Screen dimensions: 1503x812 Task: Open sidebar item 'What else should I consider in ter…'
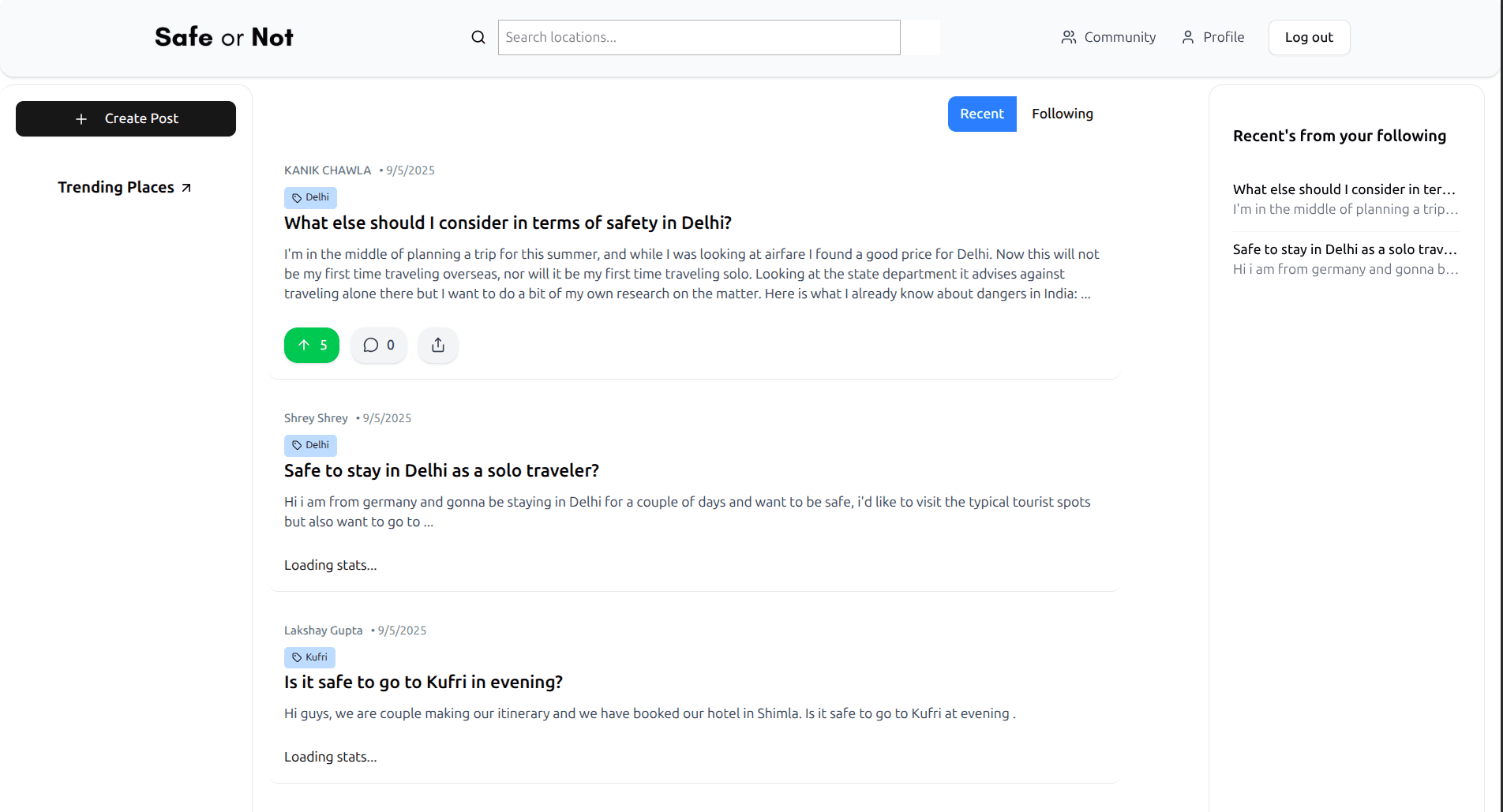click(1344, 189)
